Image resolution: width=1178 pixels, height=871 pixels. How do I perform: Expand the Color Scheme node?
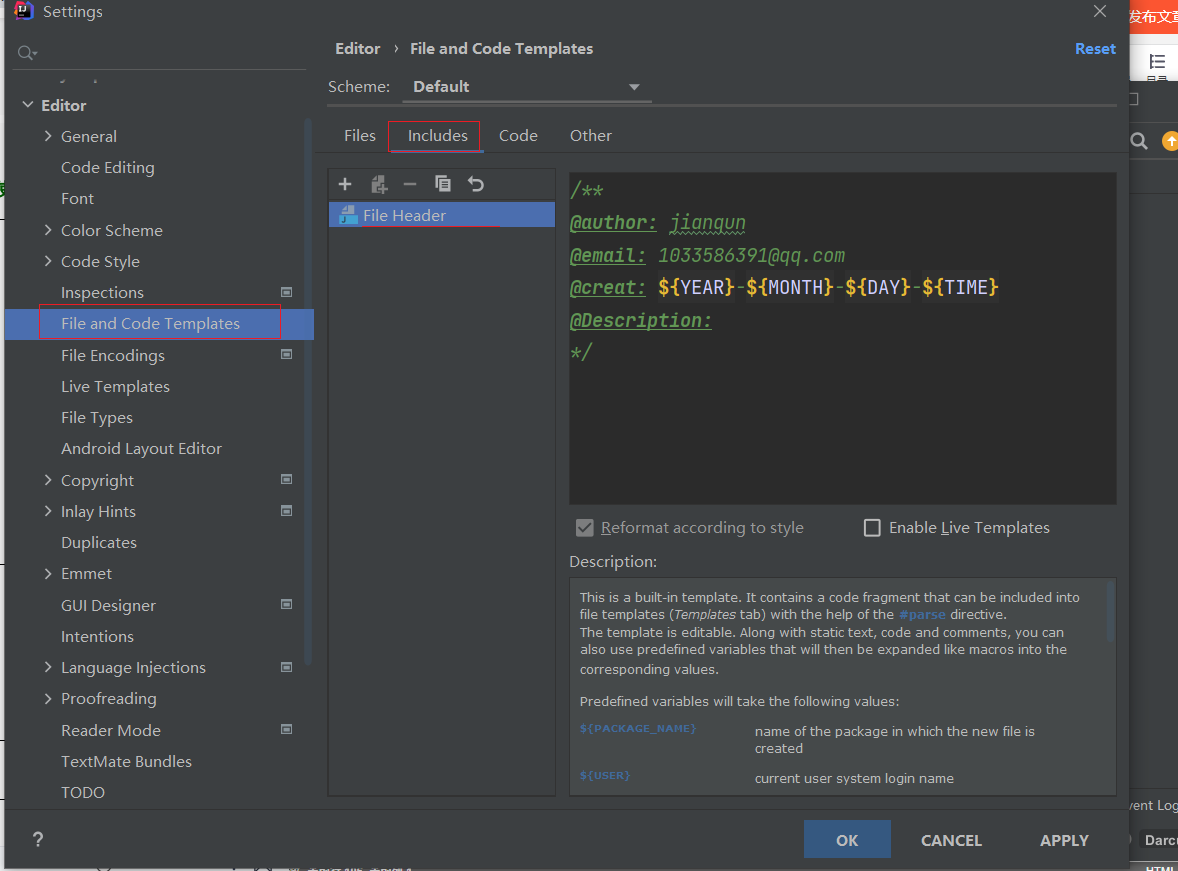48,230
